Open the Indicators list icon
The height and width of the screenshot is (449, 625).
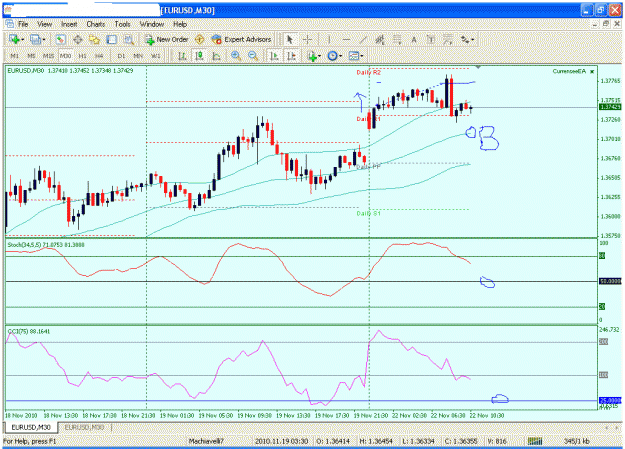(312, 56)
